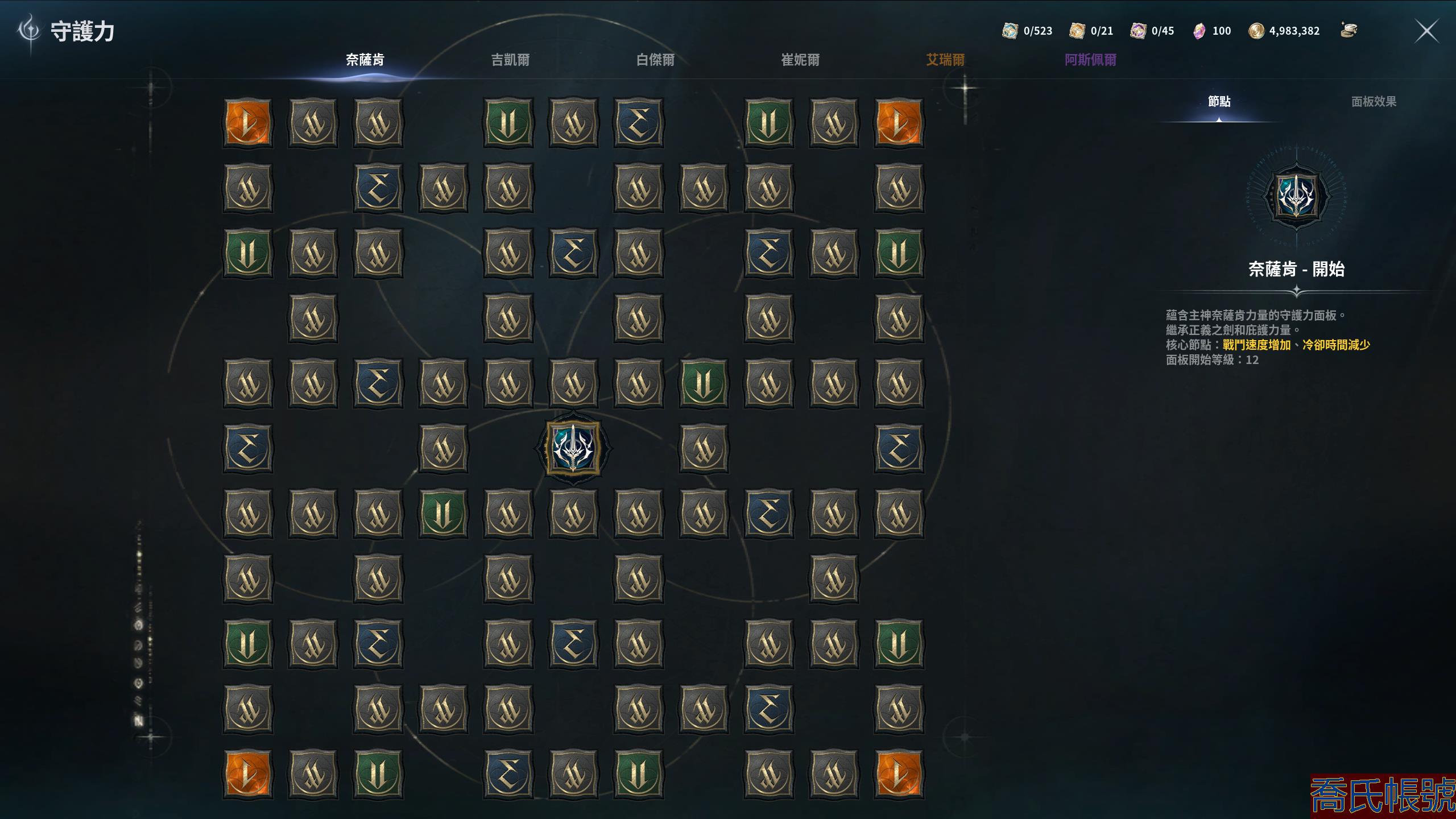Image resolution: width=1456 pixels, height=819 pixels.
Task: Show the 面板效果 tab in side panel
Action: click(x=1374, y=101)
